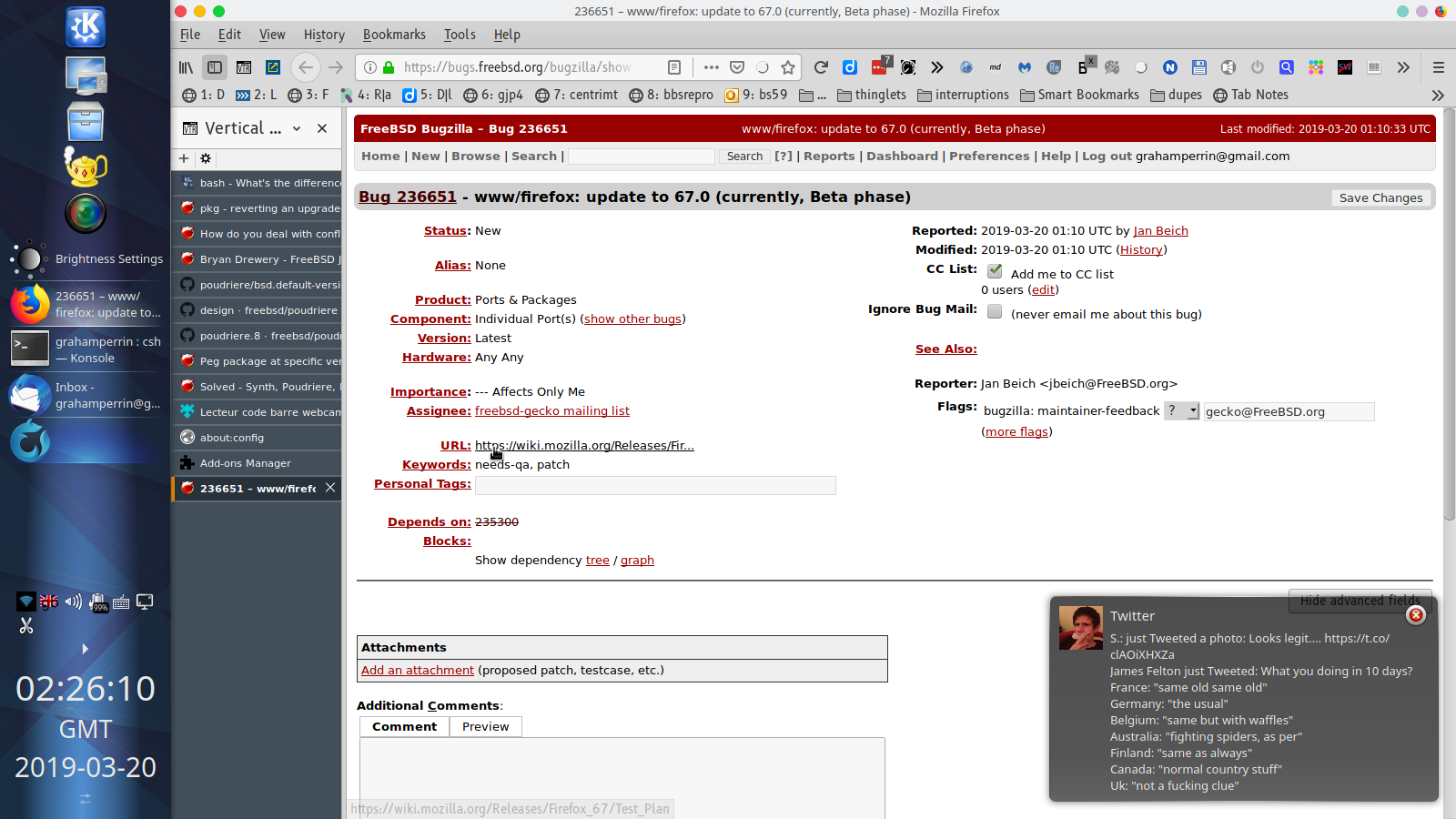Dismiss the Twitter notification popup
This screenshot has height=819, width=1456.
[1416, 615]
